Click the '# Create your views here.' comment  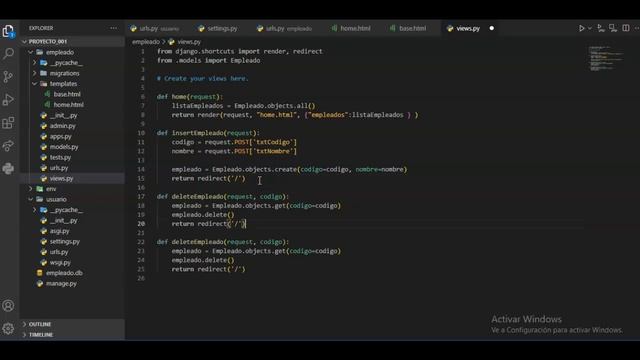coord(202,78)
